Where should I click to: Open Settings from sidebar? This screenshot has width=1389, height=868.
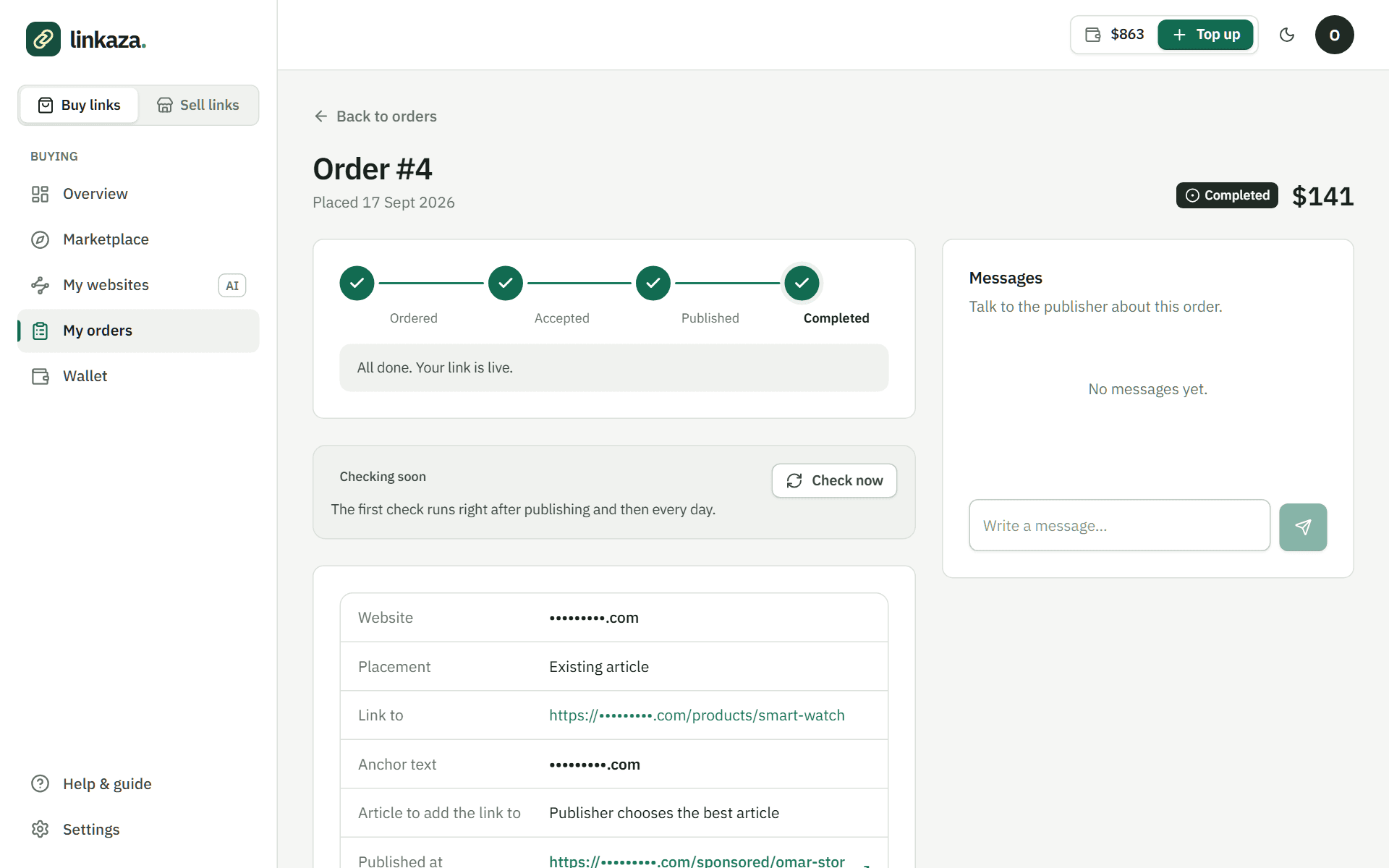coord(138,830)
